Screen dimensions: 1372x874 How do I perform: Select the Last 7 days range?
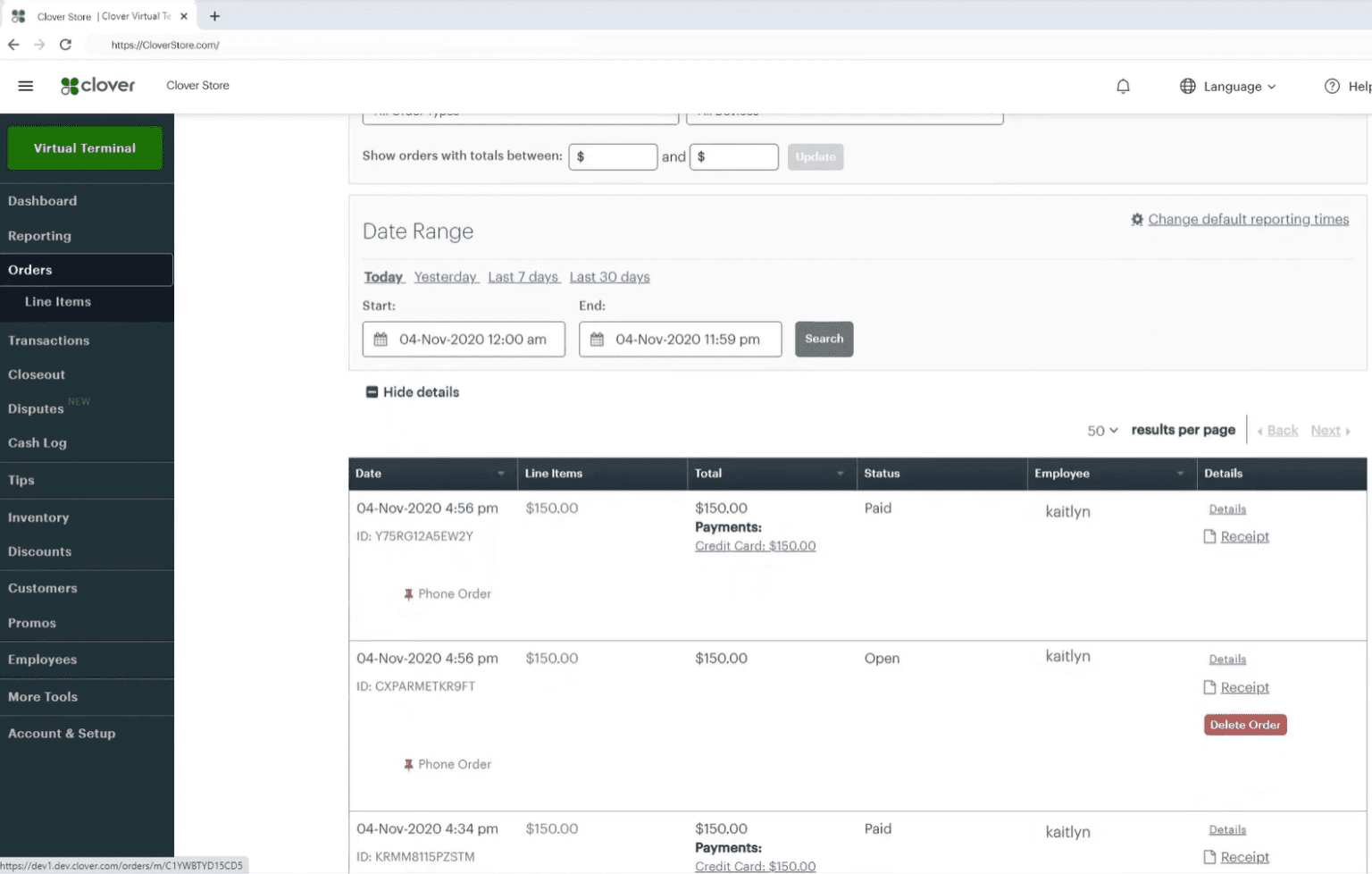[x=523, y=277]
